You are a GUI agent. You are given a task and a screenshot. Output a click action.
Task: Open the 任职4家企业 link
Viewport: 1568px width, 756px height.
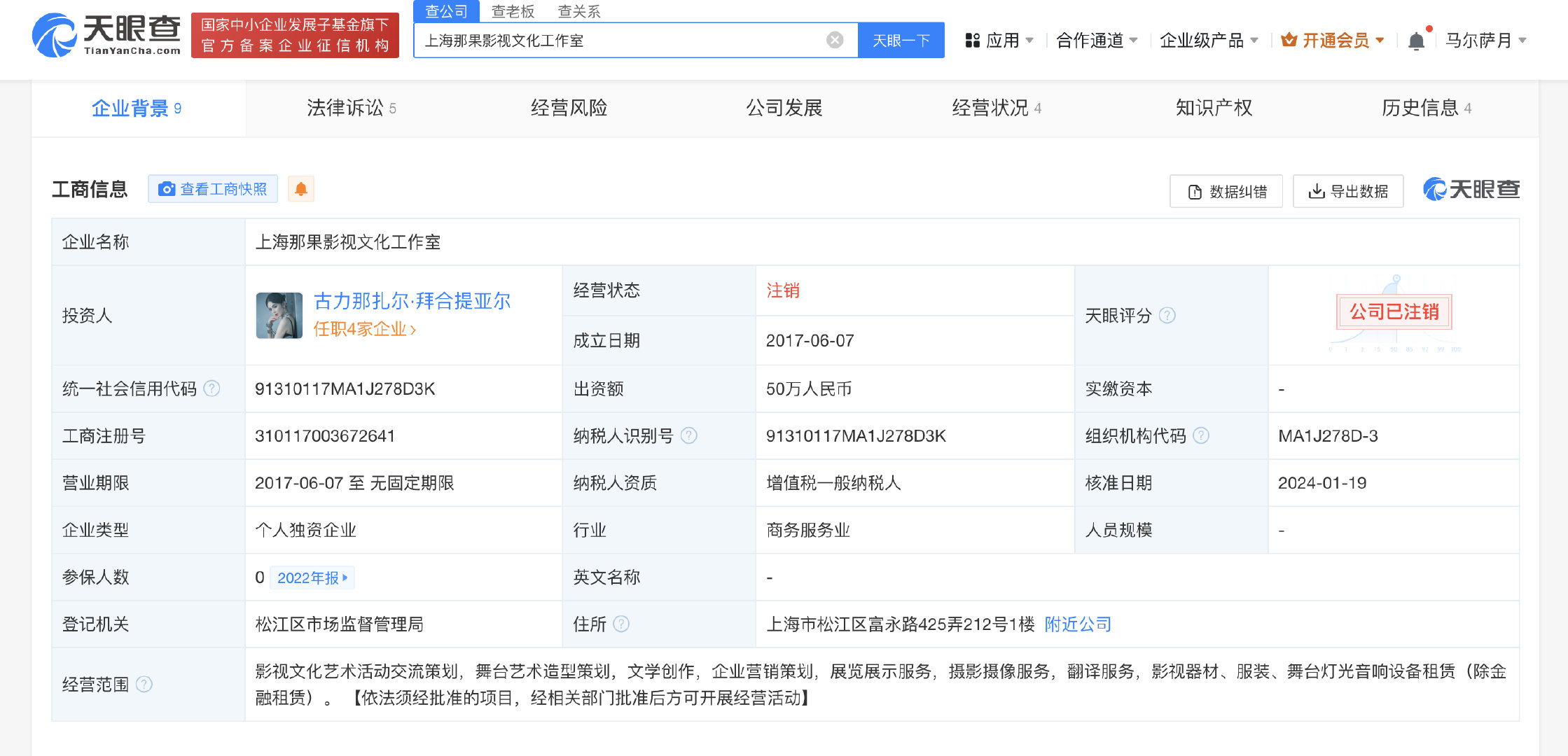coord(365,329)
